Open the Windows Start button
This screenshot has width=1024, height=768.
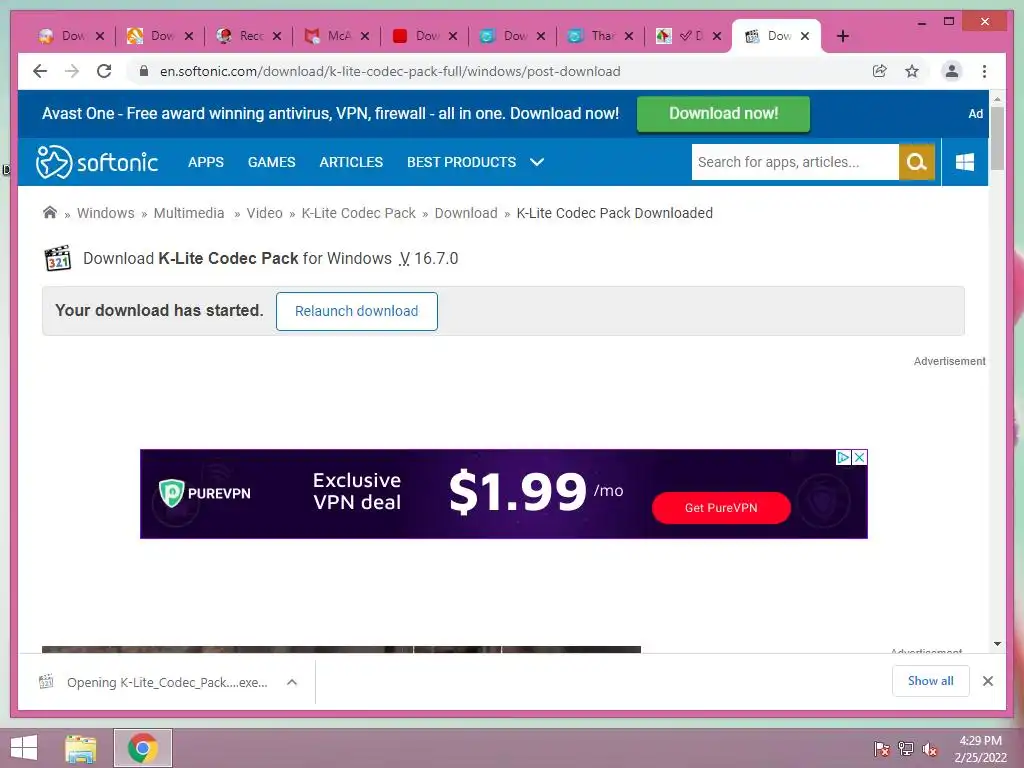24,748
